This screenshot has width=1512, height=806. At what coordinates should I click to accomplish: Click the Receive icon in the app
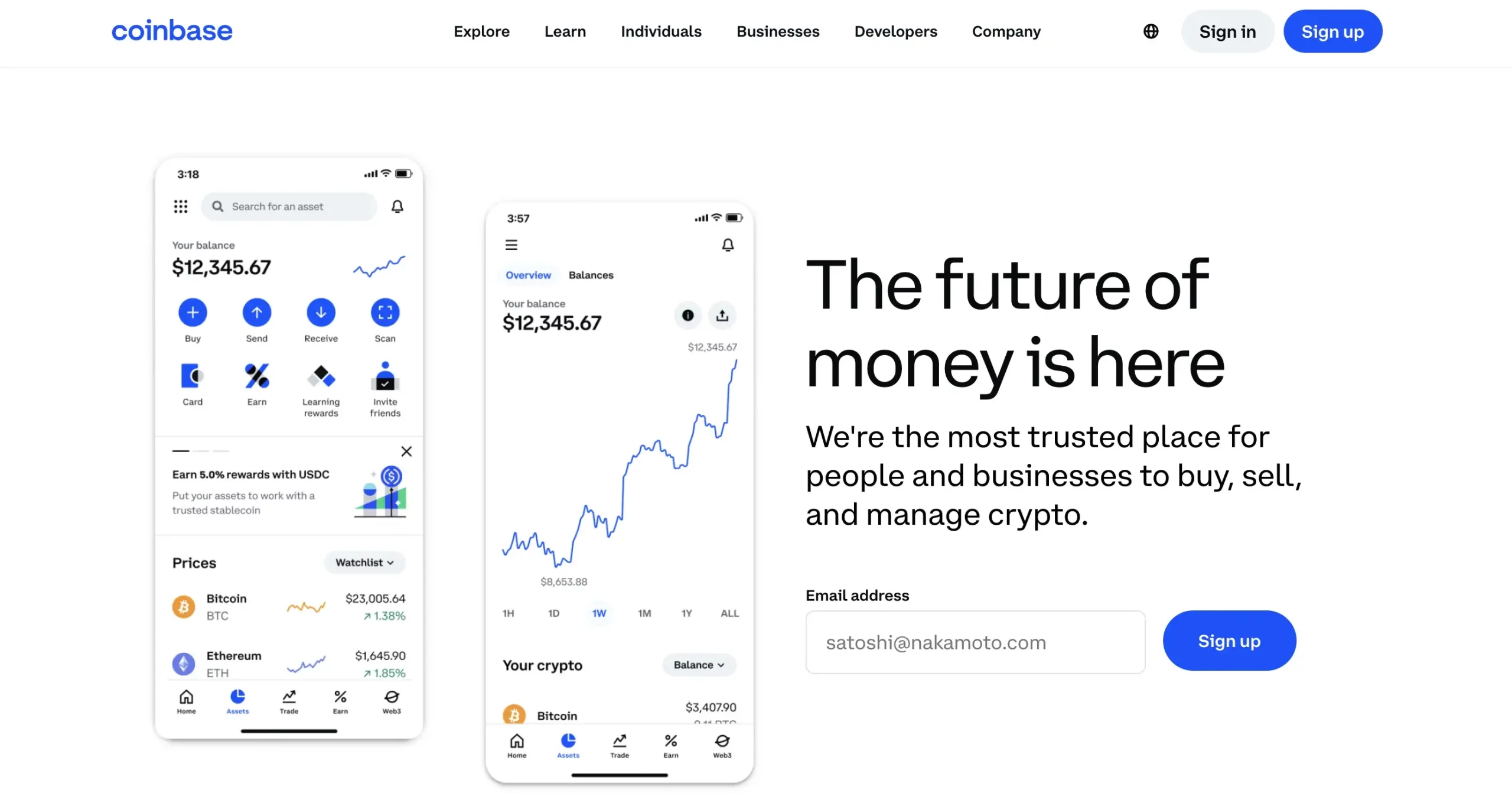(320, 313)
